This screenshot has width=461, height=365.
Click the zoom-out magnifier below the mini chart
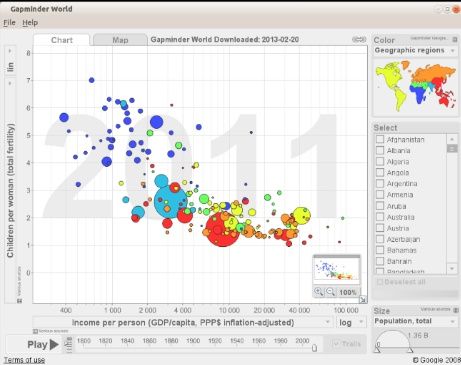pos(330,292)
